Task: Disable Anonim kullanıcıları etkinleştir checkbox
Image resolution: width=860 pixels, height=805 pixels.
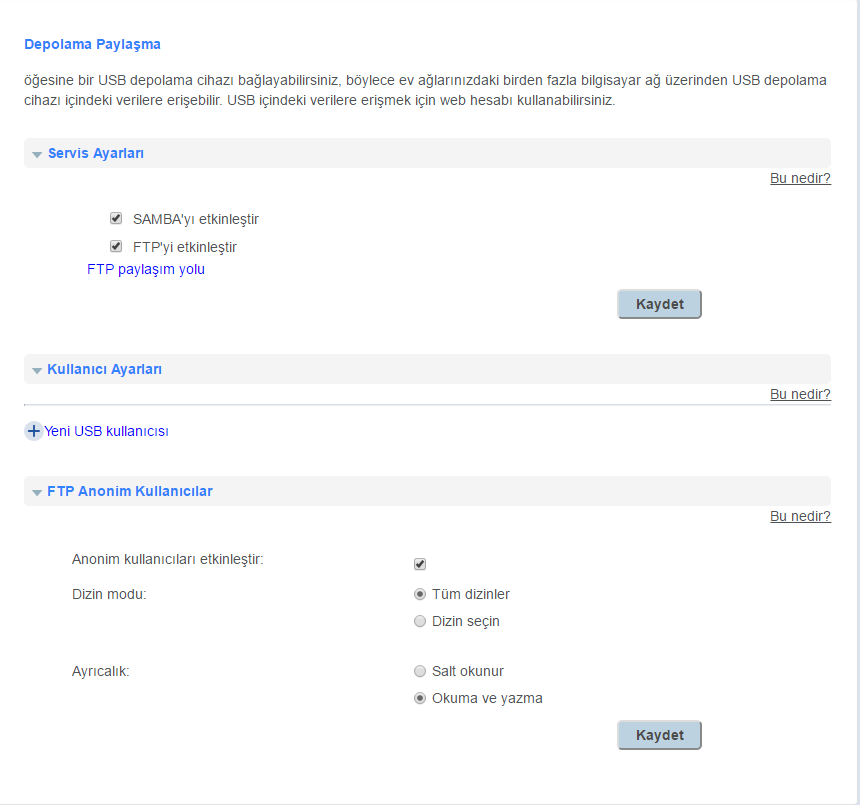Action: (420, 564)
